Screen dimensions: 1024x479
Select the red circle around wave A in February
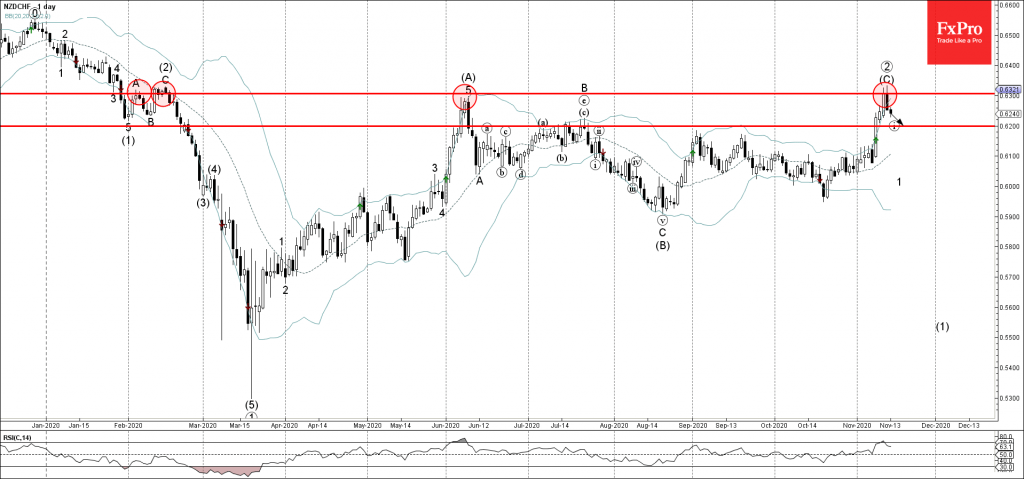(x=138, y=95)
